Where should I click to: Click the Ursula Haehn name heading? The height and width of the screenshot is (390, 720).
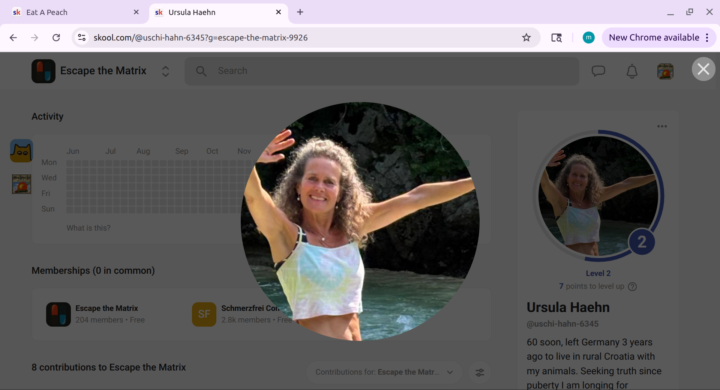click(x=568, y=307)
